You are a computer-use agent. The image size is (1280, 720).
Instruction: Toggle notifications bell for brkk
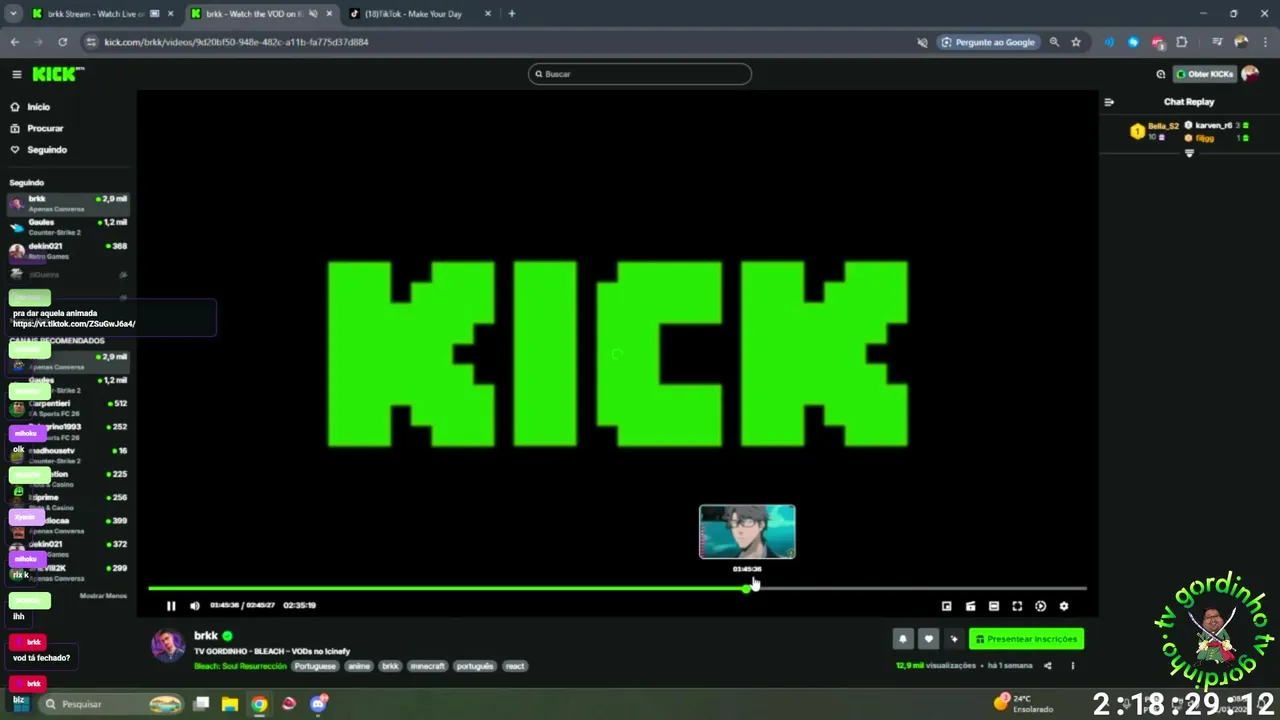tap(903, 639)
